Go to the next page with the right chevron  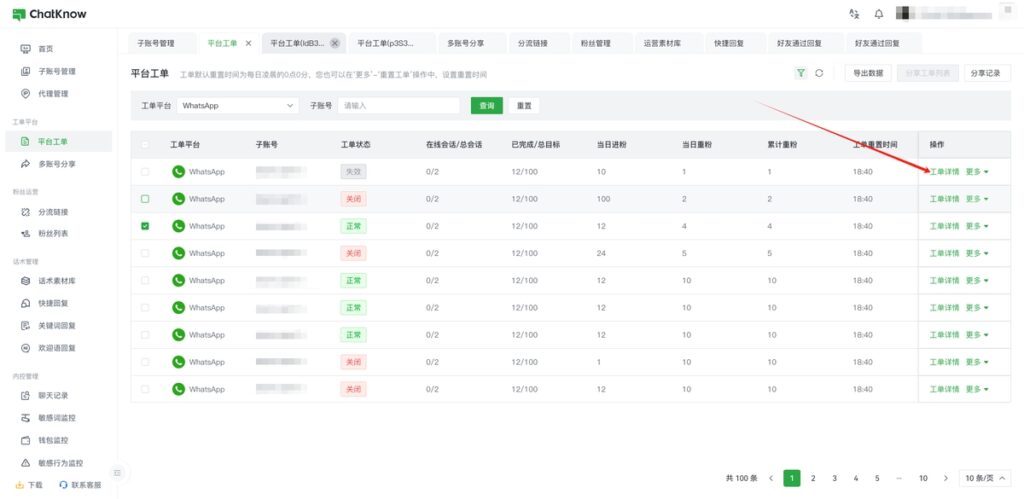coord(946,479)
